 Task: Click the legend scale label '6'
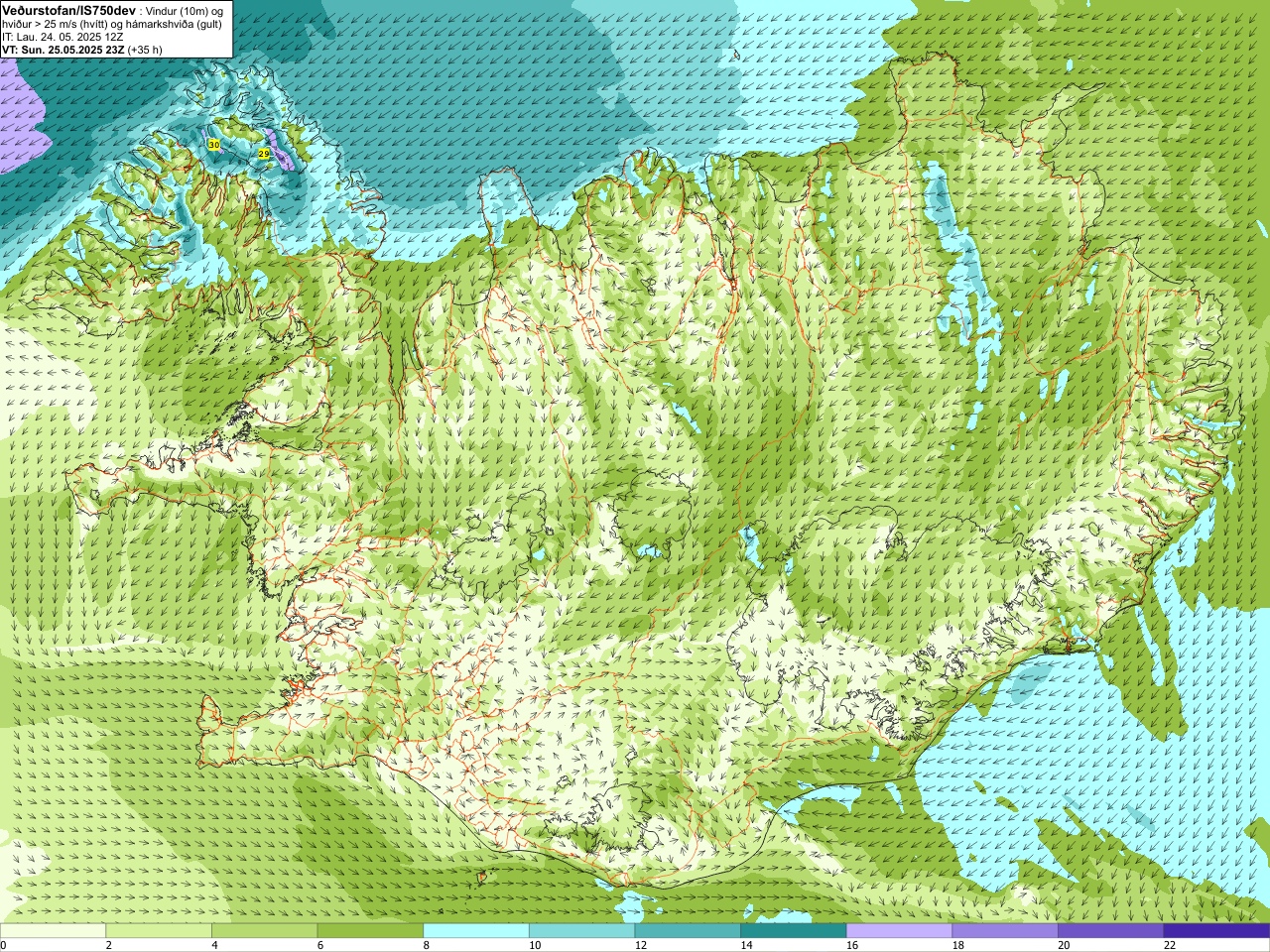click(319, 945)
